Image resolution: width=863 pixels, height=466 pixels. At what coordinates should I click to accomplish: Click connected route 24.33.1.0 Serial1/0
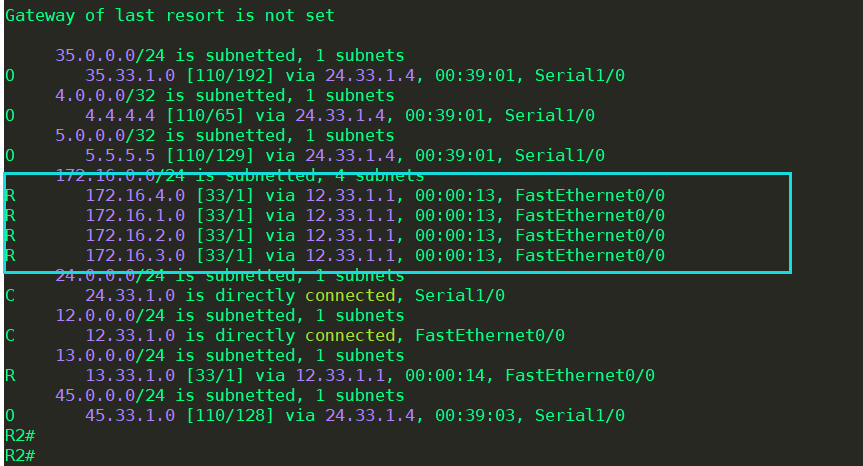coord(255,295)
